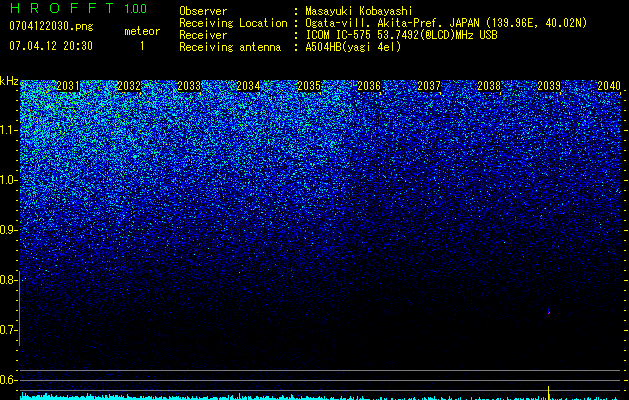This screenshot has width=629, height=400.
Task: Click the 'Receiving Location' label
Action: click(233, 23)
